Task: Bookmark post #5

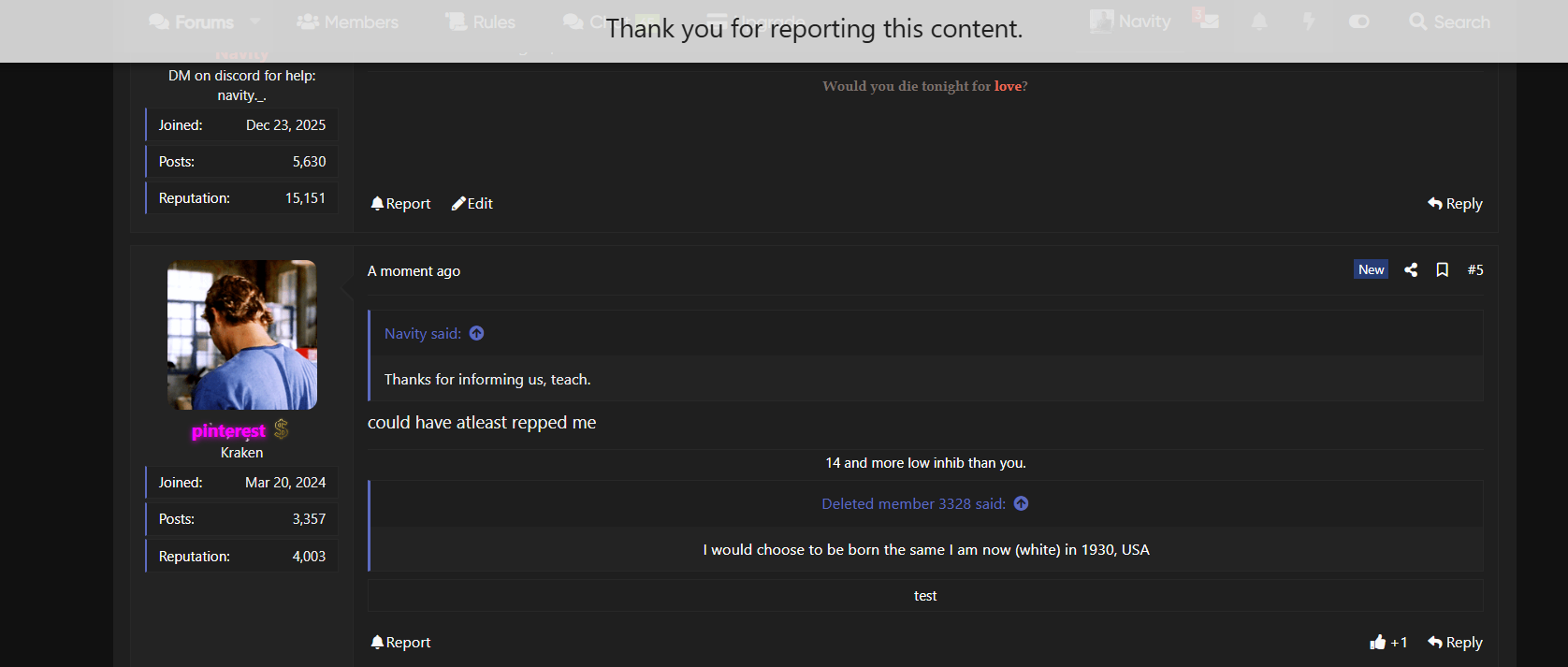Action: click(1443, 269)
